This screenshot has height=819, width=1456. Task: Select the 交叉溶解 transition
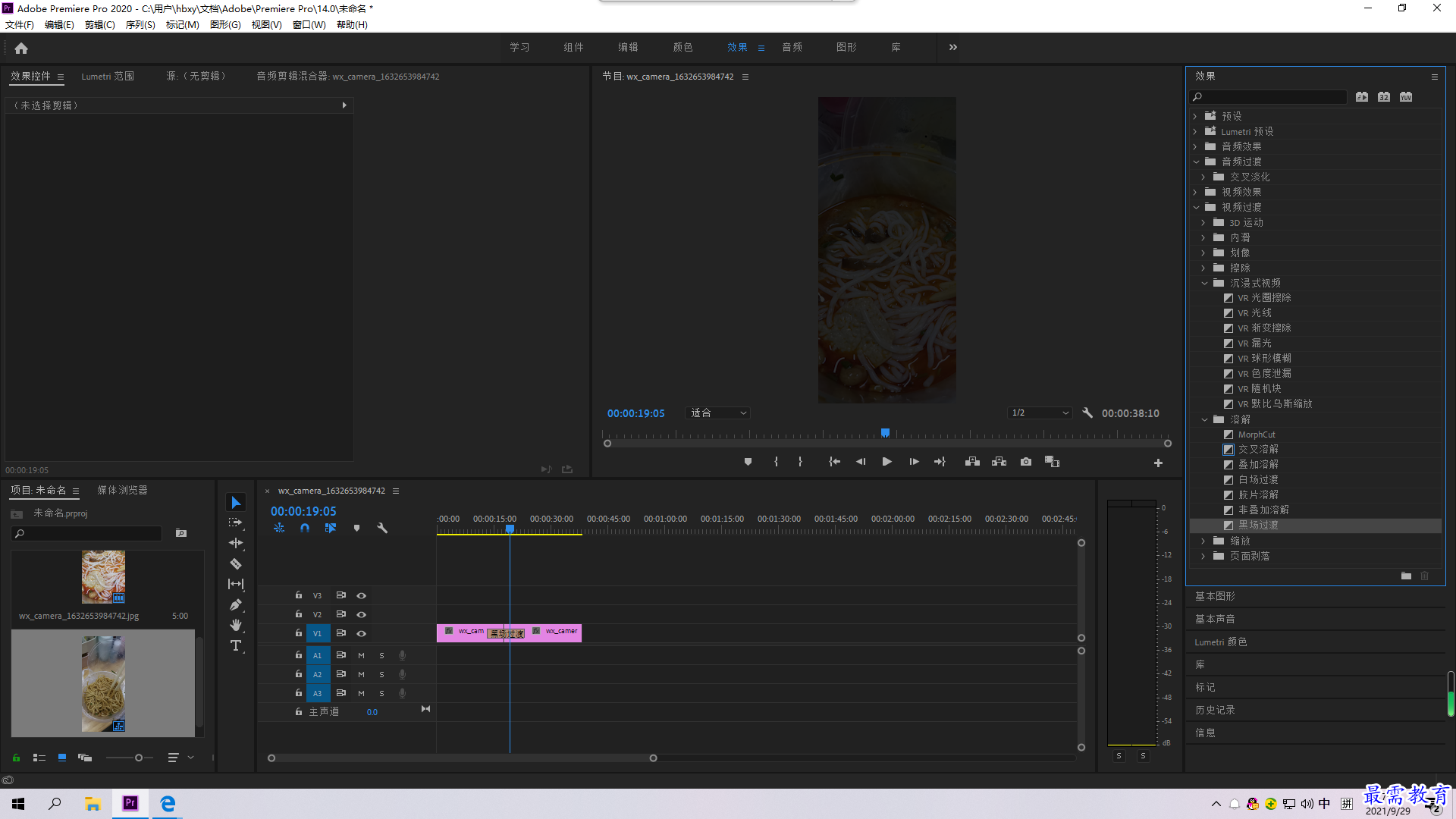click(1258, 450)
